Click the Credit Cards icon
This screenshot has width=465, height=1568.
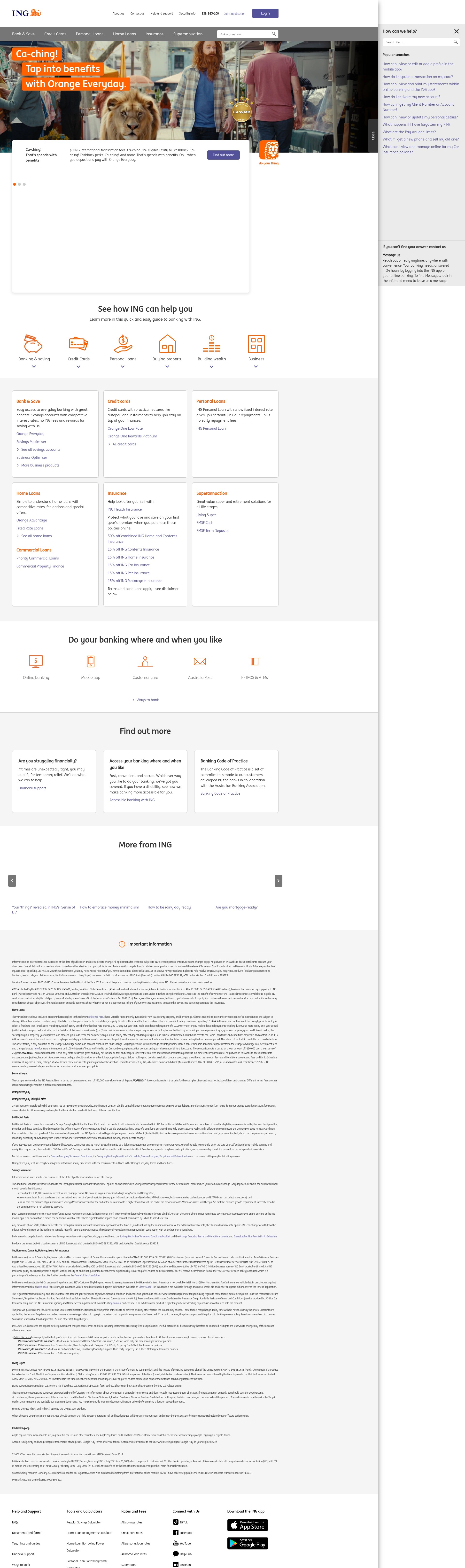(78, 344)
